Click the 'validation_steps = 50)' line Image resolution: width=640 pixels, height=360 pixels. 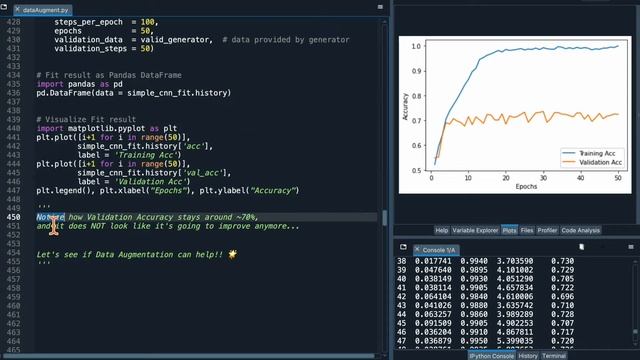click(x=104, y=49)
